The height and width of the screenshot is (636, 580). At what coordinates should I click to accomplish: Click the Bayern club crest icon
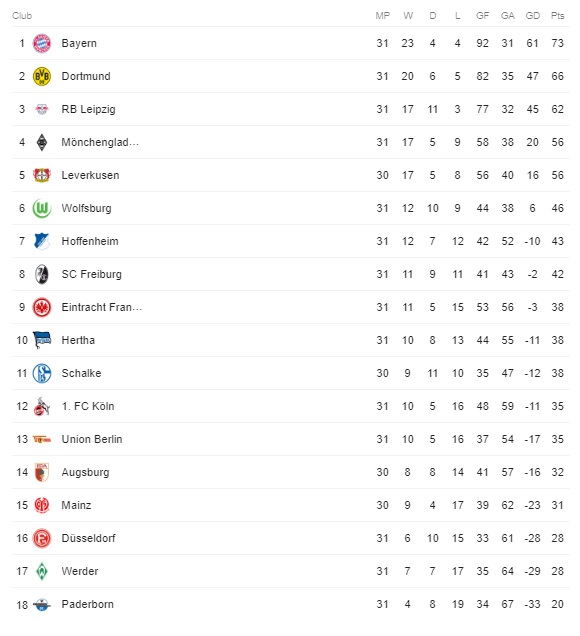(x=42, y=43)
